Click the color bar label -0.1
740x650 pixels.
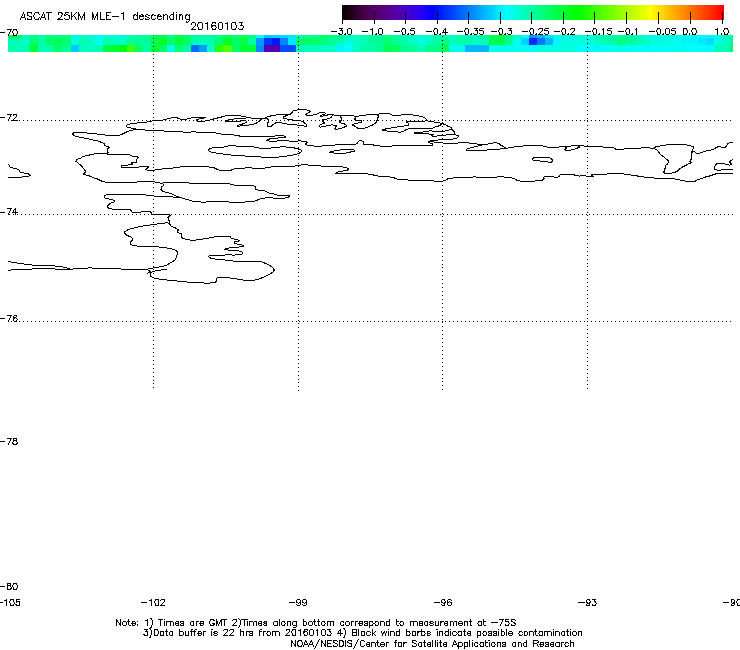(x=628, y=32)
